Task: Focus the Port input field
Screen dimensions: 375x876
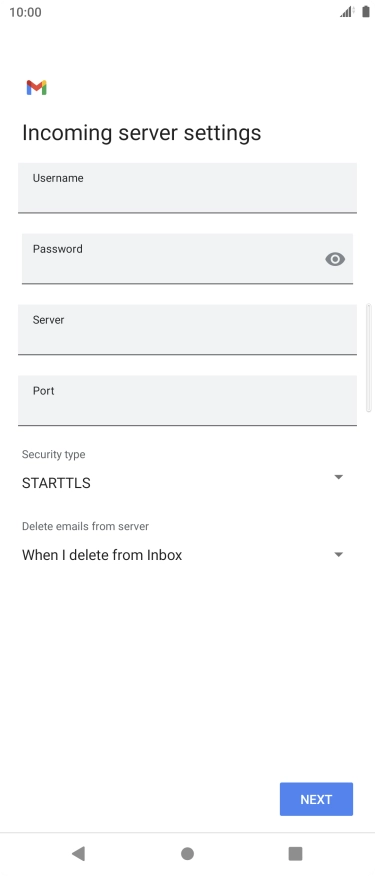Action: (x=187, y=401)
